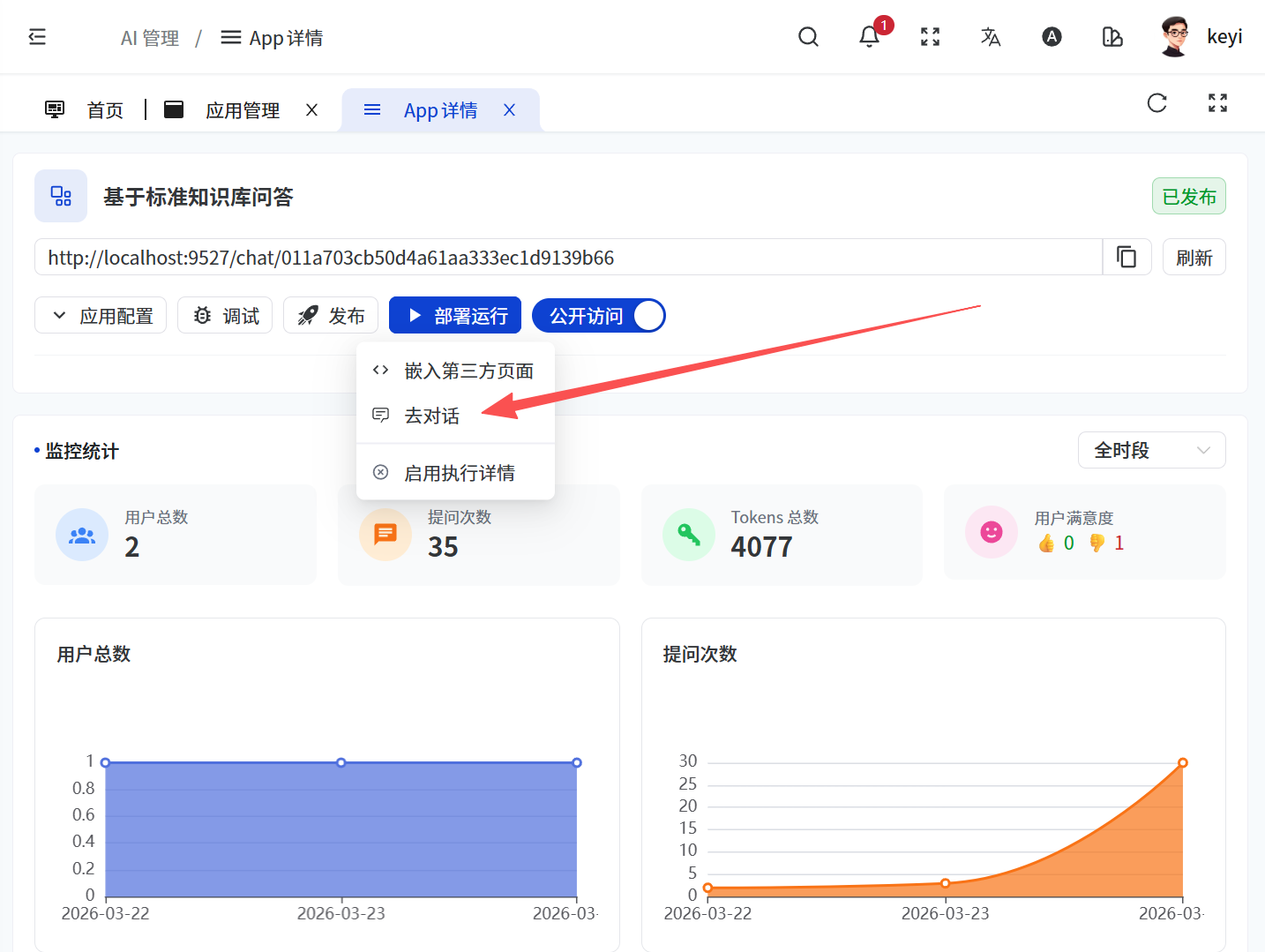1265x952 pixels.
Task: Open notifications bell icon
Action: [869, 37]
